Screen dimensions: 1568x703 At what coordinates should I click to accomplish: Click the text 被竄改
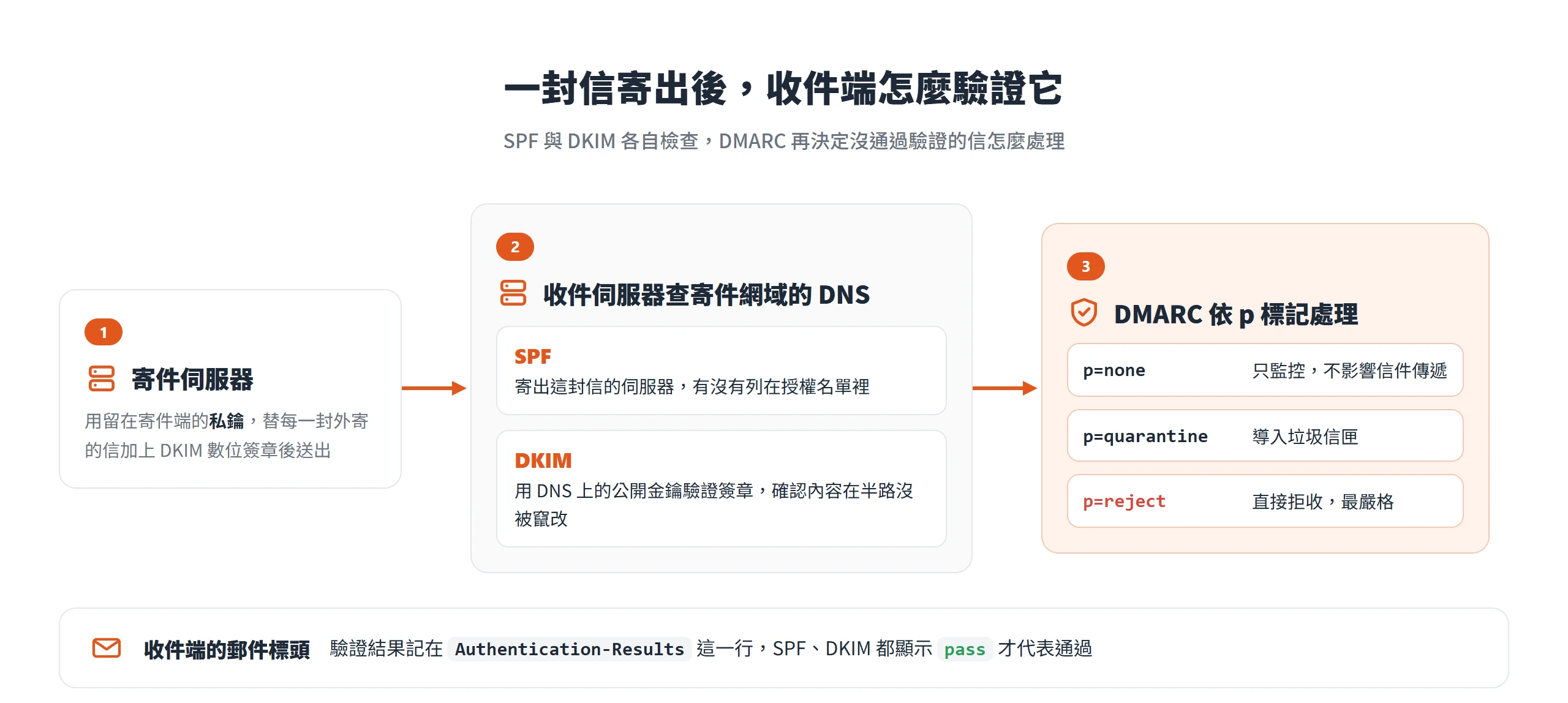coord(541,519)
